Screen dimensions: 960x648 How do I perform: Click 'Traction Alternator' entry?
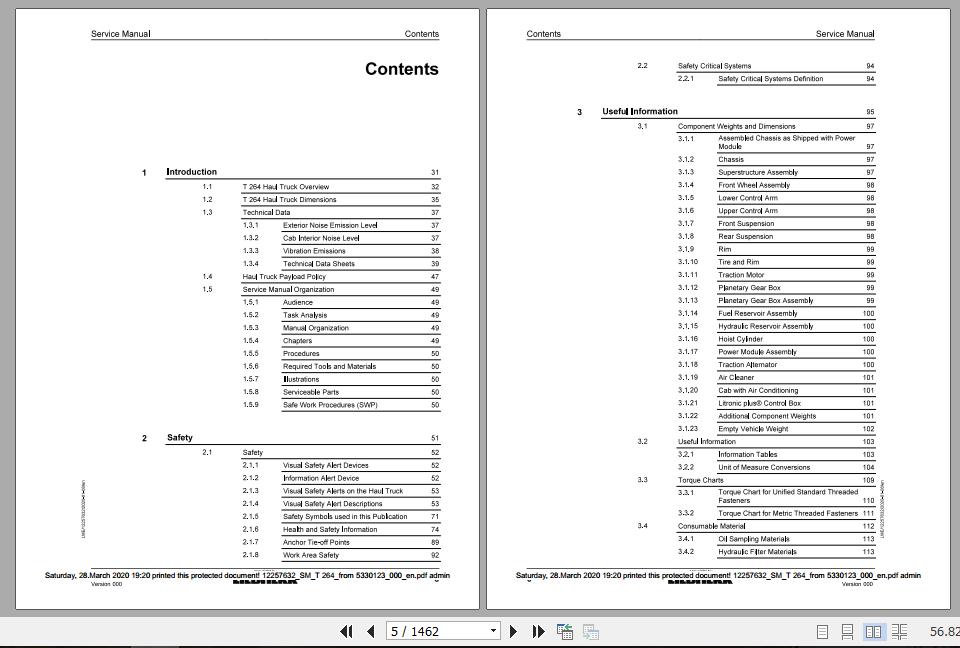(x=748, y=366)
